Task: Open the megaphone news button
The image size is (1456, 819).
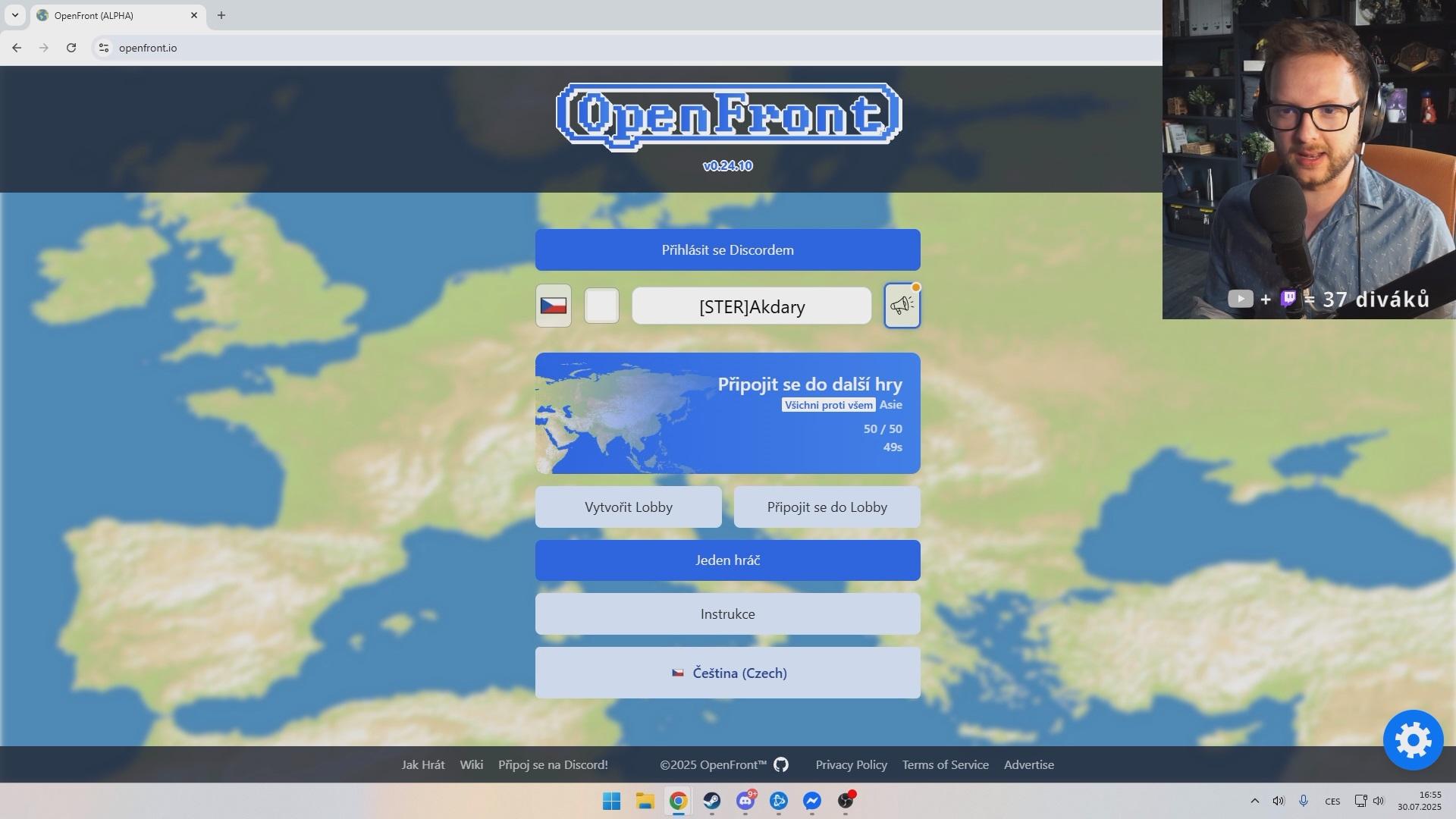Action: coord(902,306)
